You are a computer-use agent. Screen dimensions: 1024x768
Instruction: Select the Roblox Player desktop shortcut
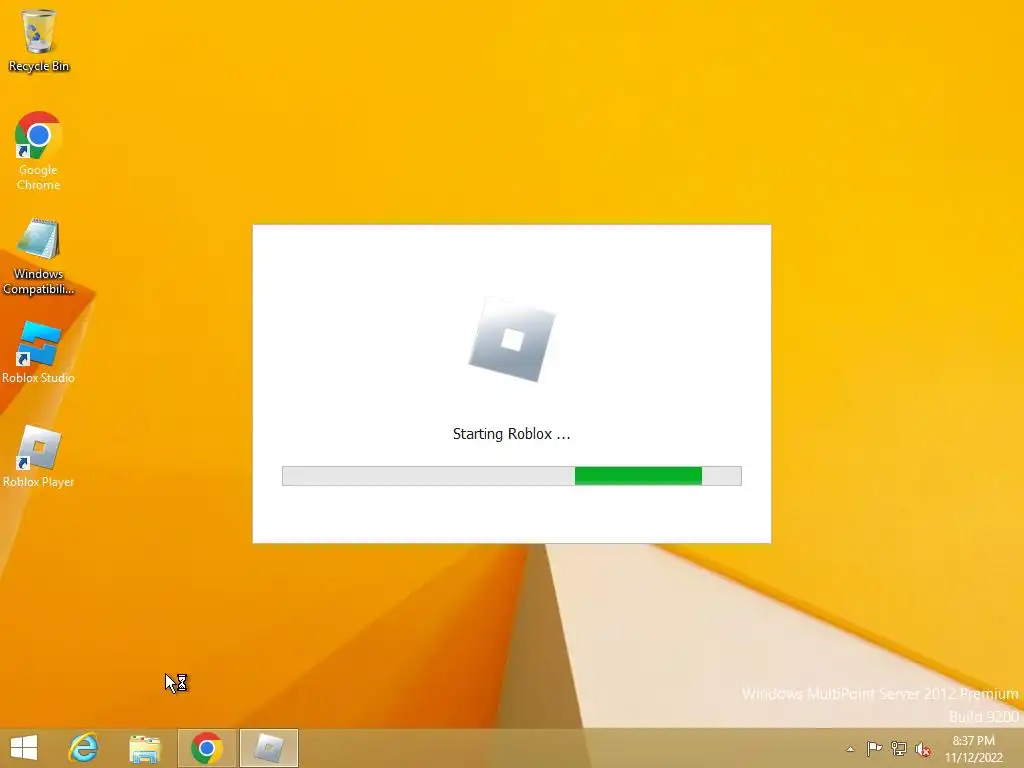39,456
